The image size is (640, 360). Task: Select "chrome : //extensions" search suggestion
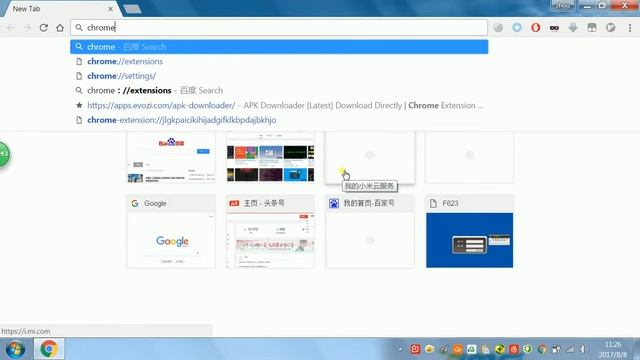pyautogui.click(x=279, y=91)
